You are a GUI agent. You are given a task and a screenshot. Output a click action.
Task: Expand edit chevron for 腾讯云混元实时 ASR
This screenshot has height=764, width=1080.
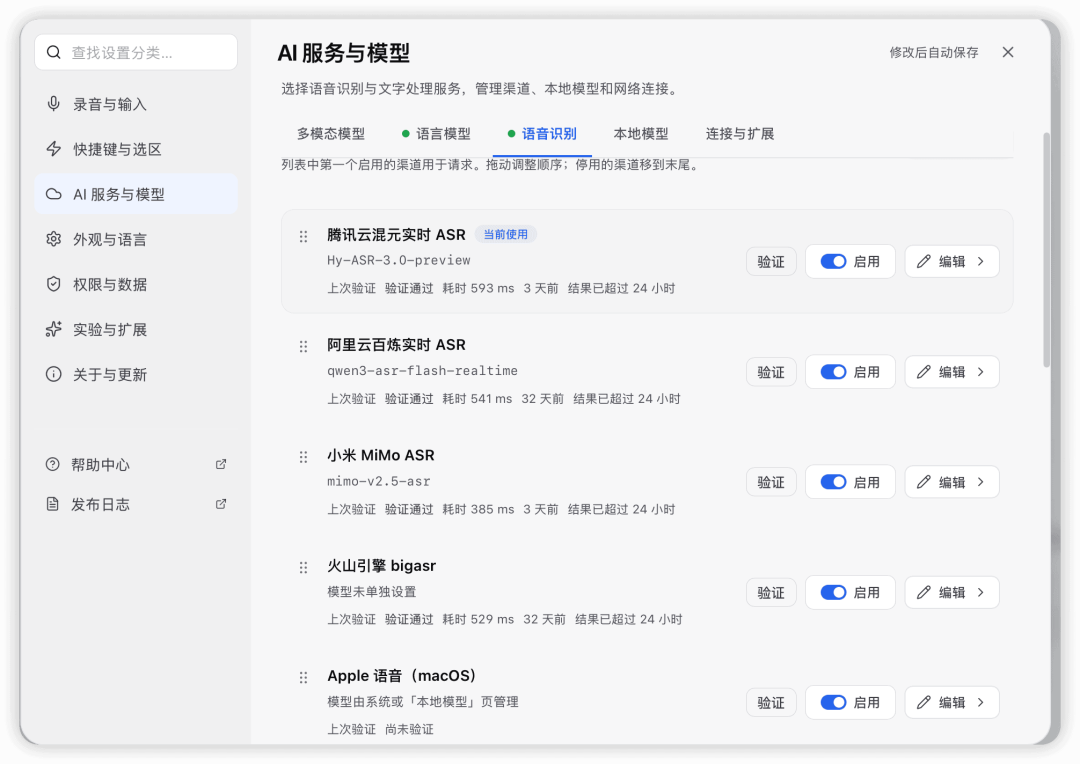981,262
